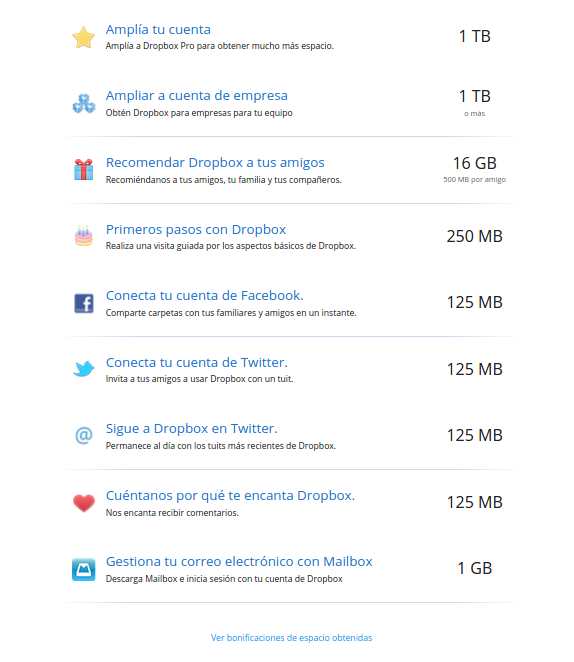This screenshot has width=574, height=662.
Task: Open 'Gestiona tu correo electrónico con Mailbox'
Action: coord(239,562)
